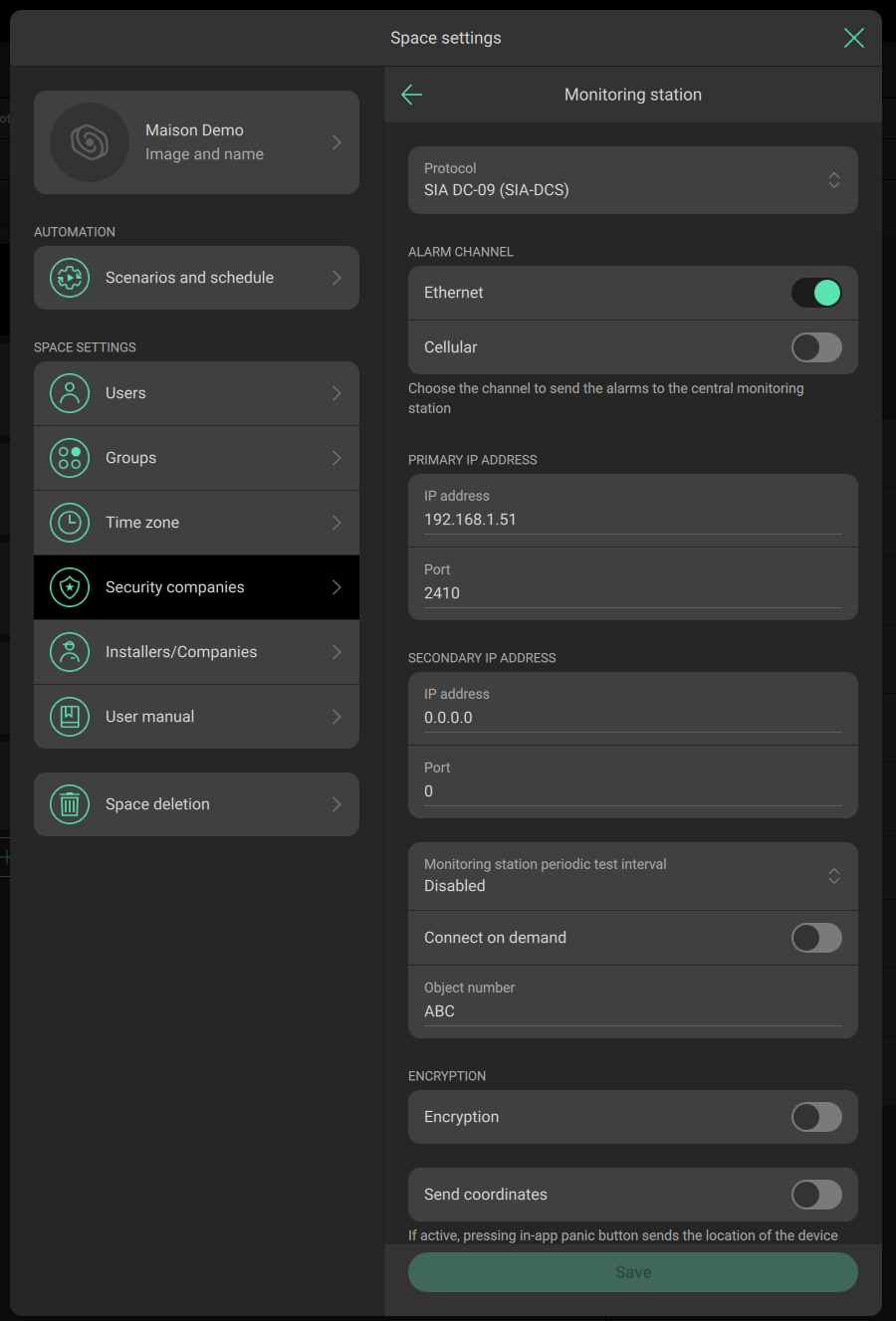
Task: Open Monitoring station periodic test interval dropdown
Action: tap(633, 876)
